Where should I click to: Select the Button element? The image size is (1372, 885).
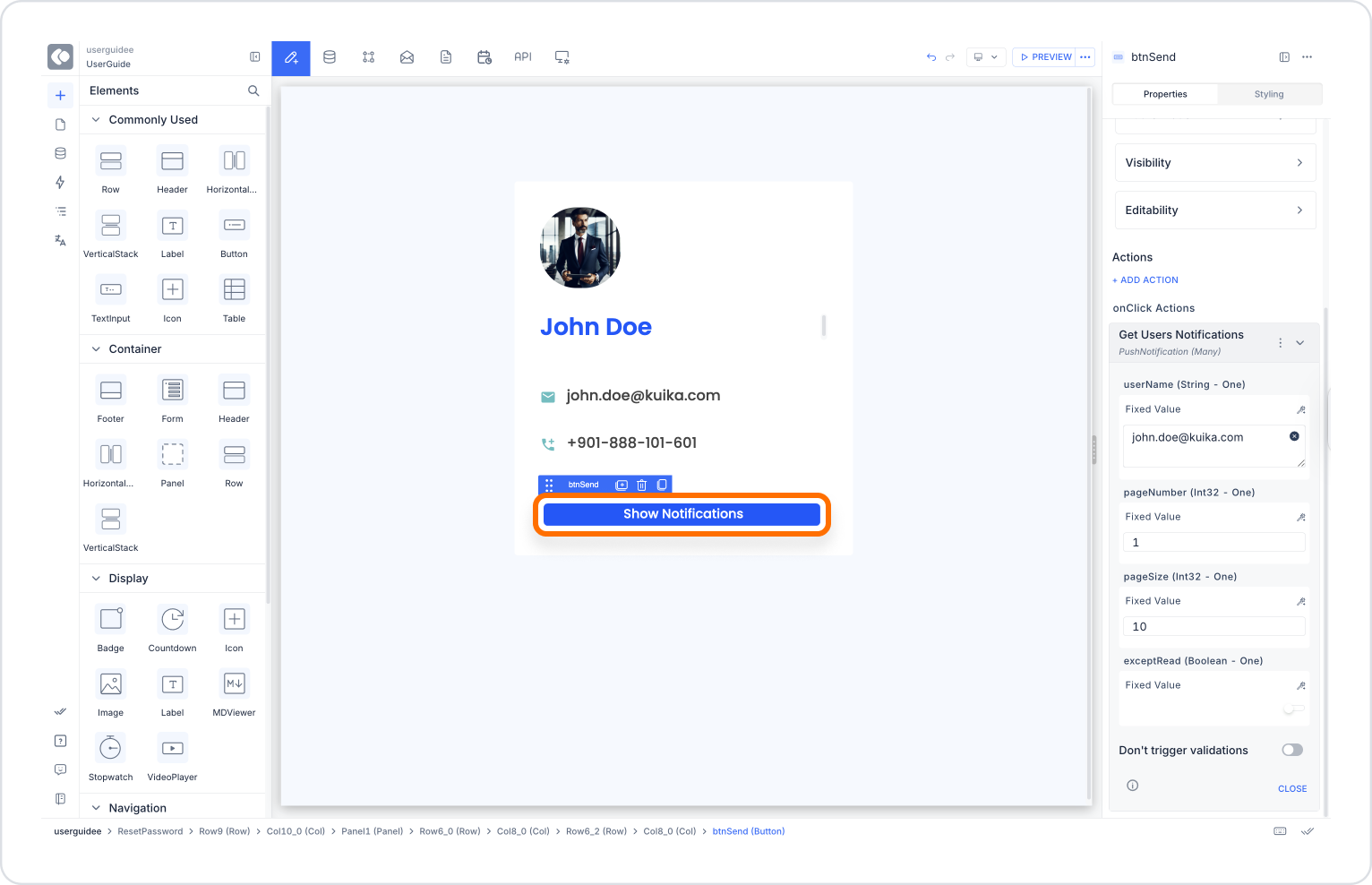click(x=235, y=234)
